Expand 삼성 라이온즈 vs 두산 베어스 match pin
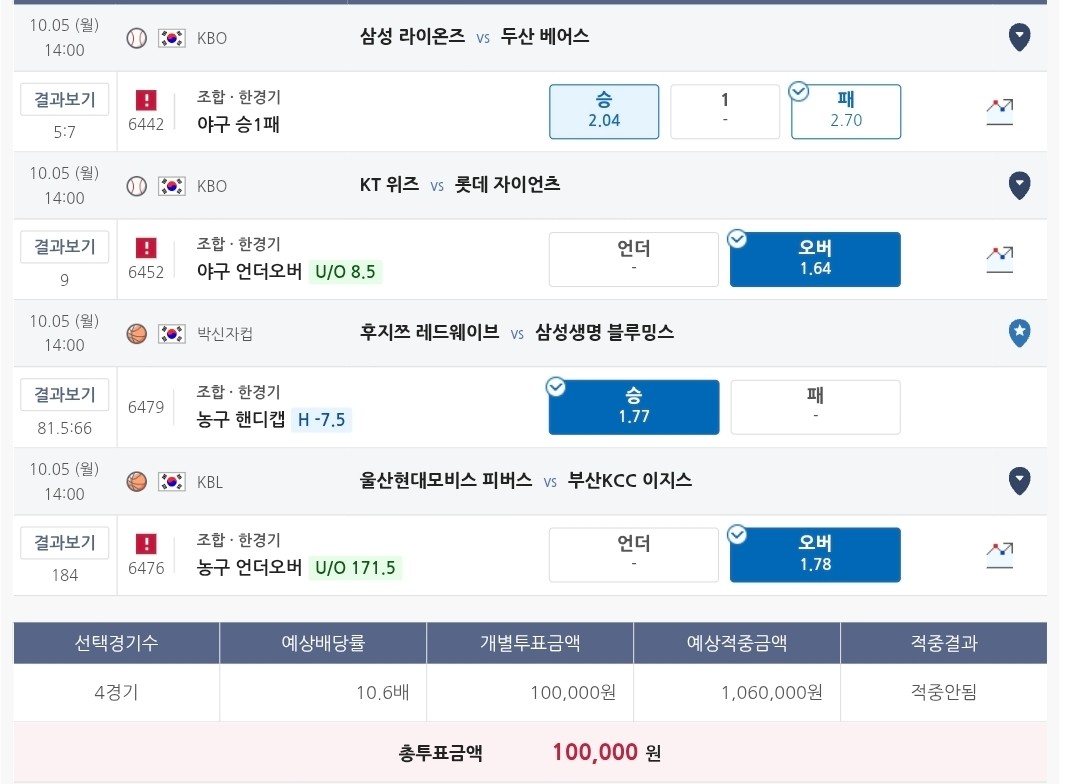This screenshot has height=784, width=1080. [x=1019, y=37]
